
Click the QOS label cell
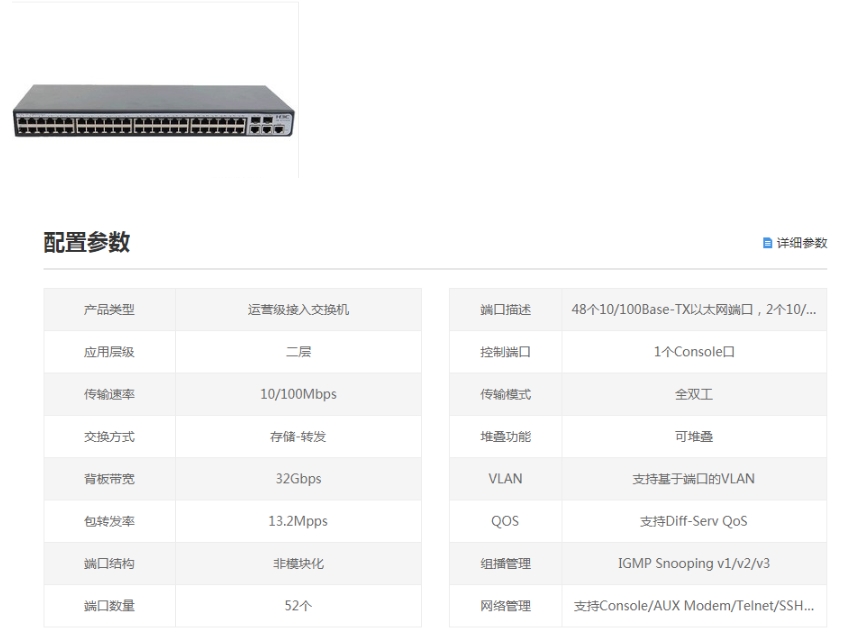click(505, 521)
